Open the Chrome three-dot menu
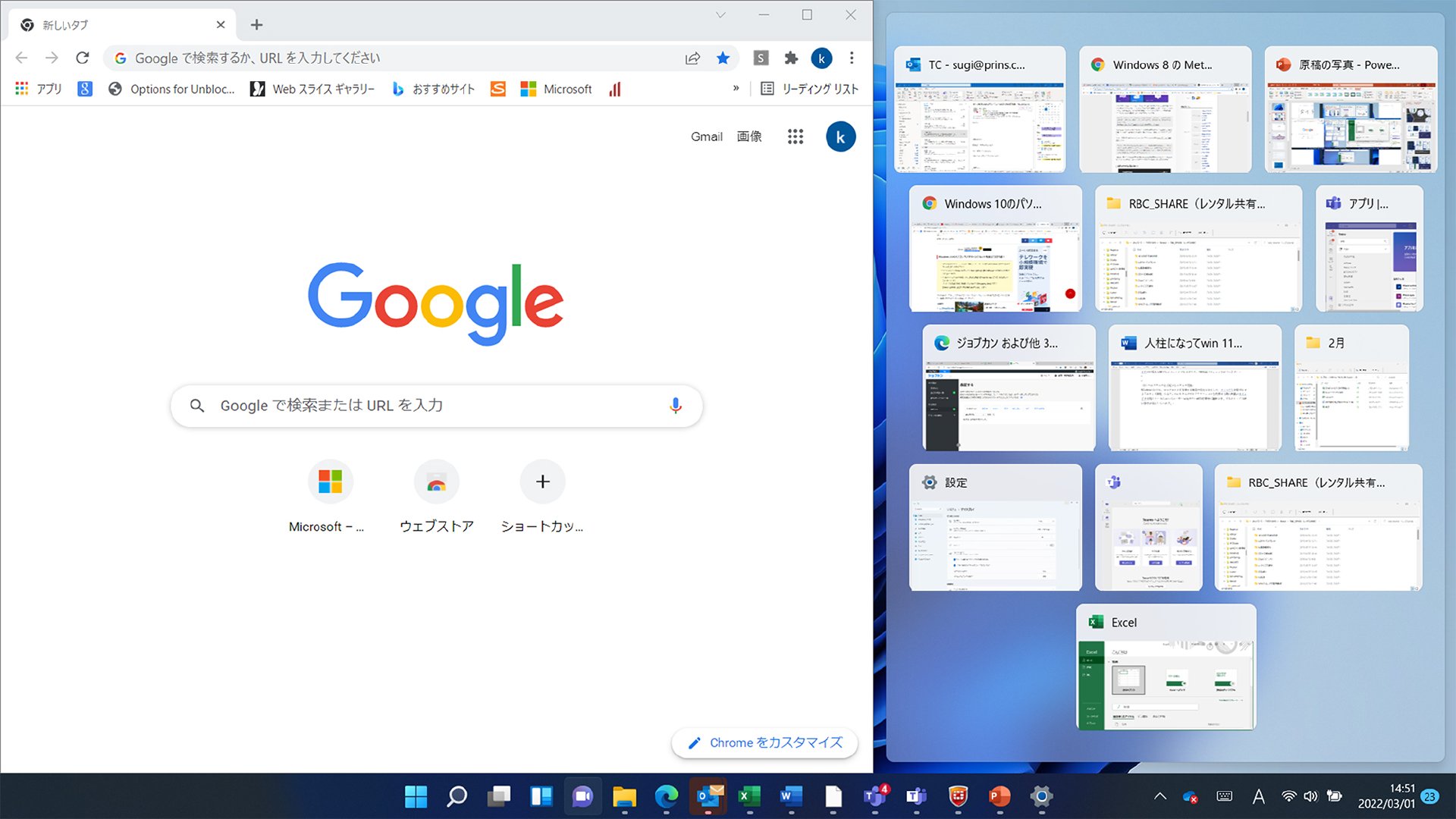The image size is (1456, 819). [852, 58]
